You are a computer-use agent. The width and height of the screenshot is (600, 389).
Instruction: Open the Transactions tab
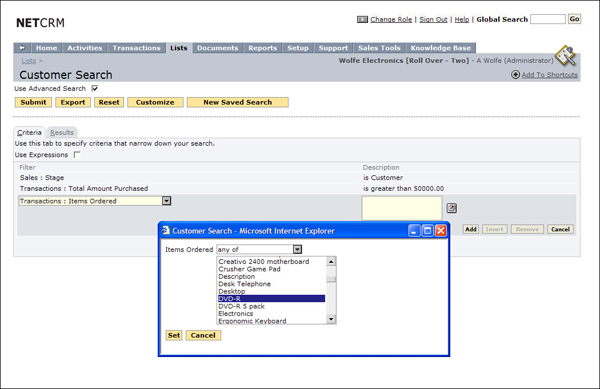tap(136, 48)
